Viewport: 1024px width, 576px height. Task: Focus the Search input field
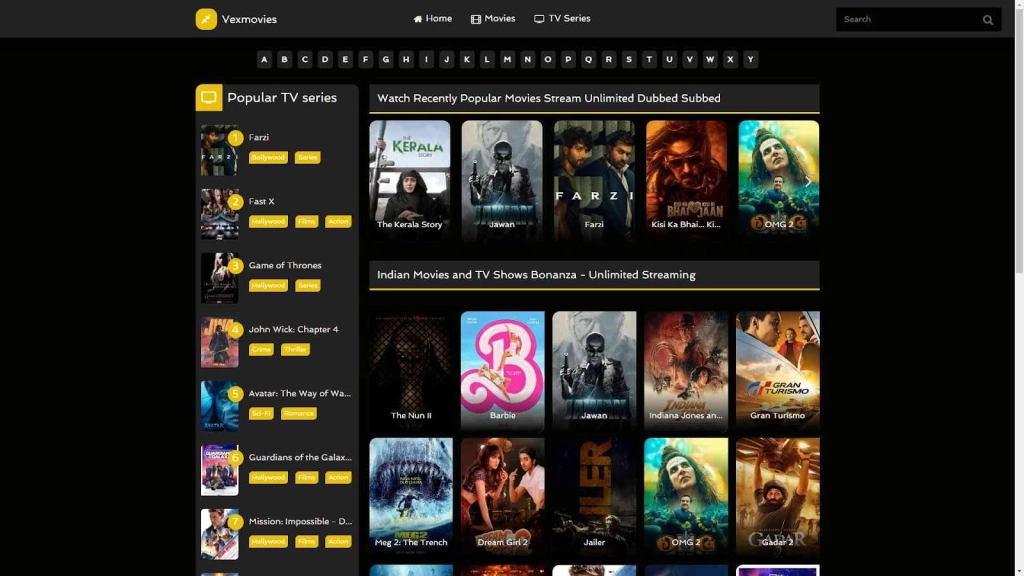[x=905, y=20]
